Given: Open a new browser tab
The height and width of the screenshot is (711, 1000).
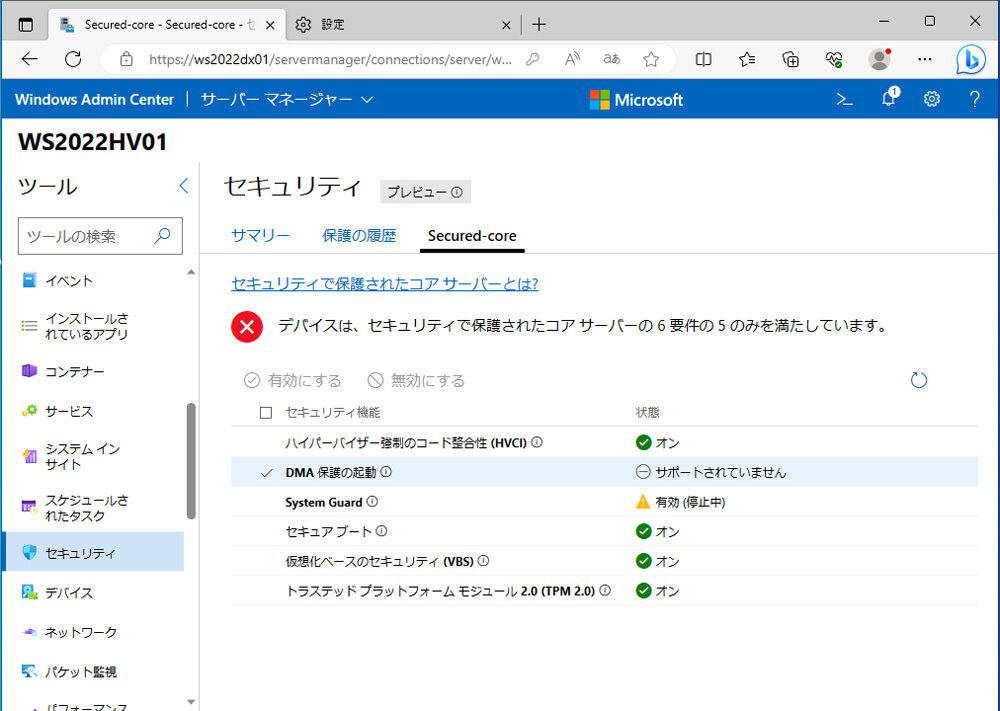Looking at the screenshot, I should point(539,25).
